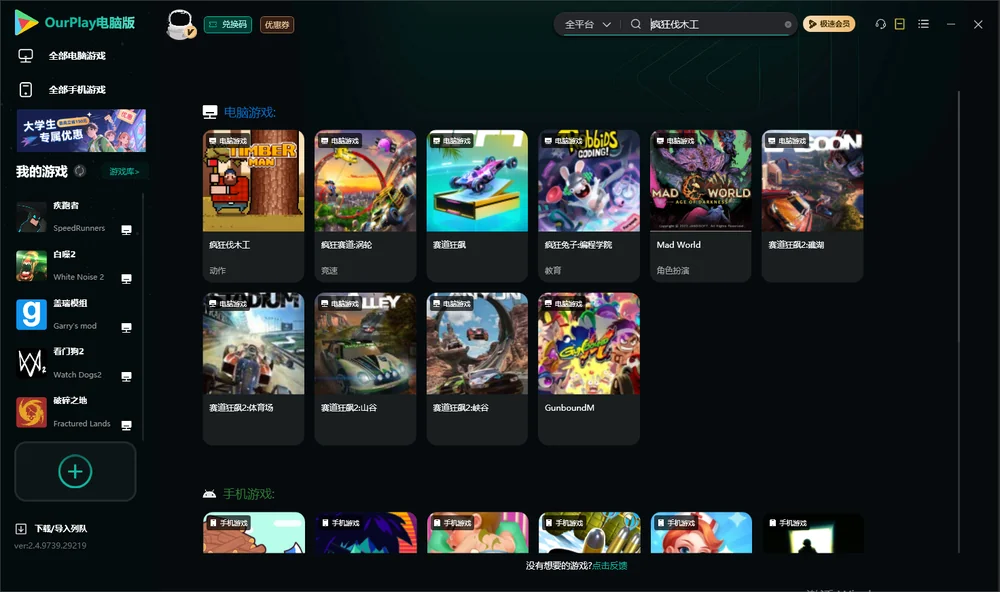Image resolution: width=1000 pixels, height=592 pixels.
Task: Refresh my games with the circular icon
Action: (80, 171)
